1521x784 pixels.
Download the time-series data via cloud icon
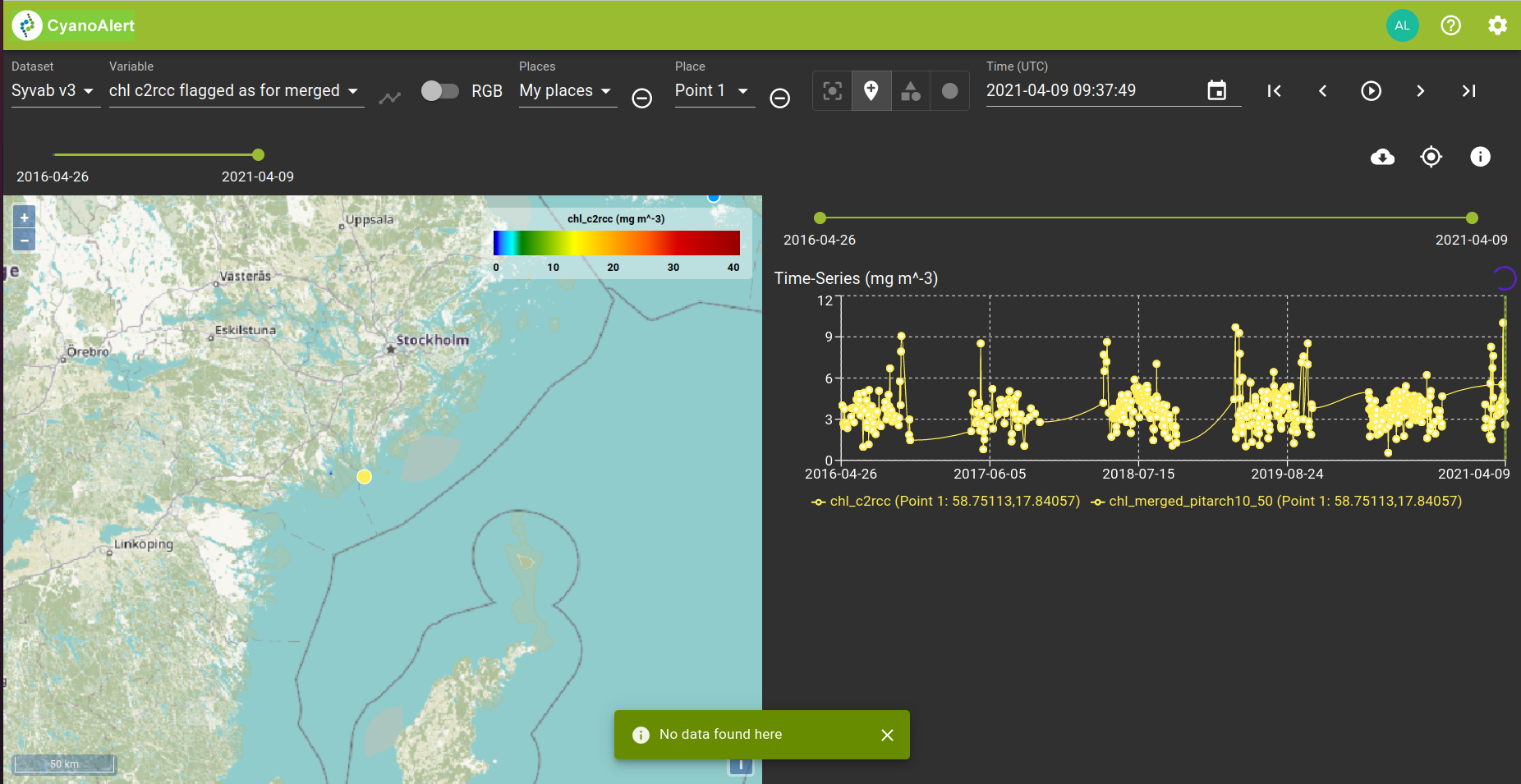[x=1383, y=157]
